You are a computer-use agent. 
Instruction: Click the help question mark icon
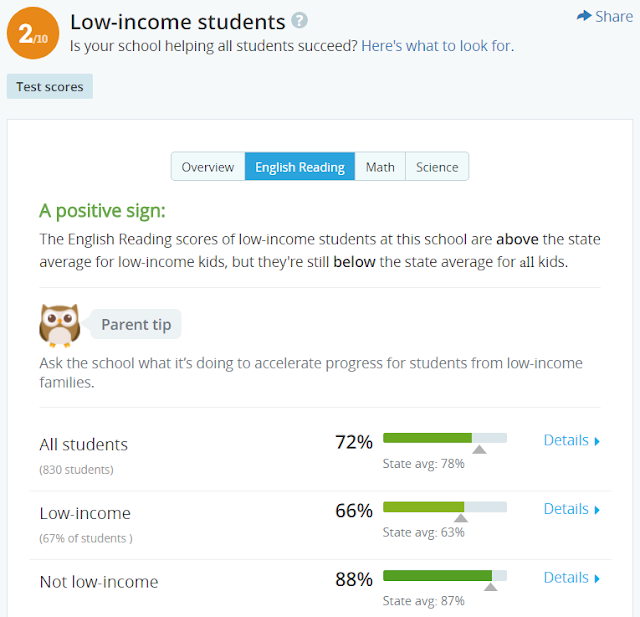[x=300, y=20]
